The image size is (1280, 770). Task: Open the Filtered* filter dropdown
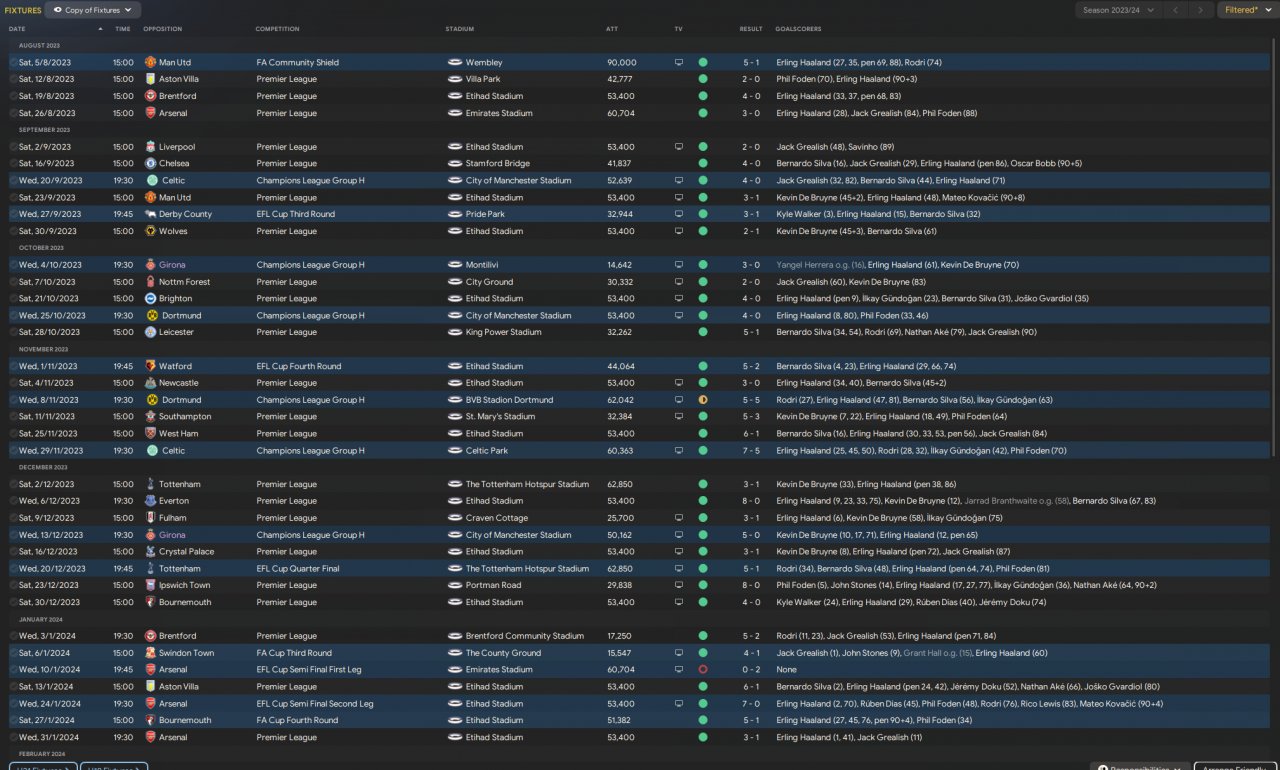(1247, 10)
